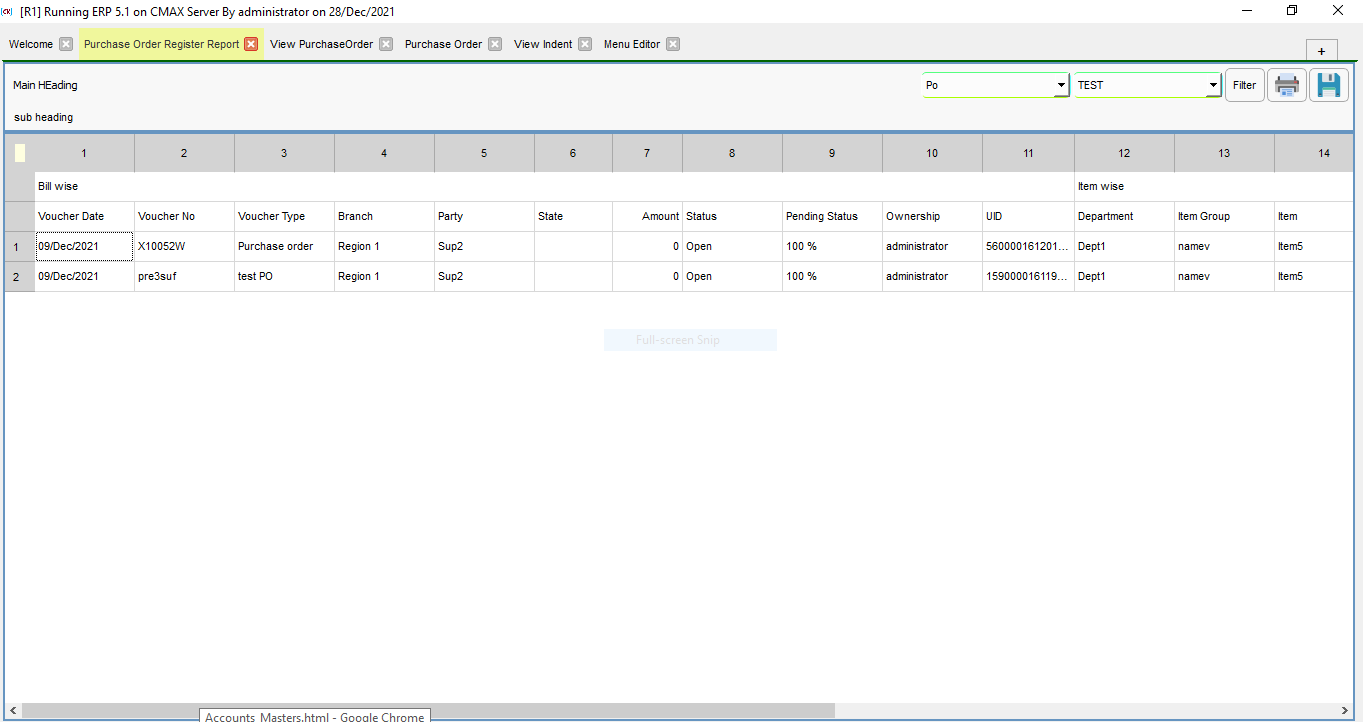Open Accounts_Masters.html Chrome window from taskbar
The height and width of the screenshot is (722, 1363).
tap(314, 716)
